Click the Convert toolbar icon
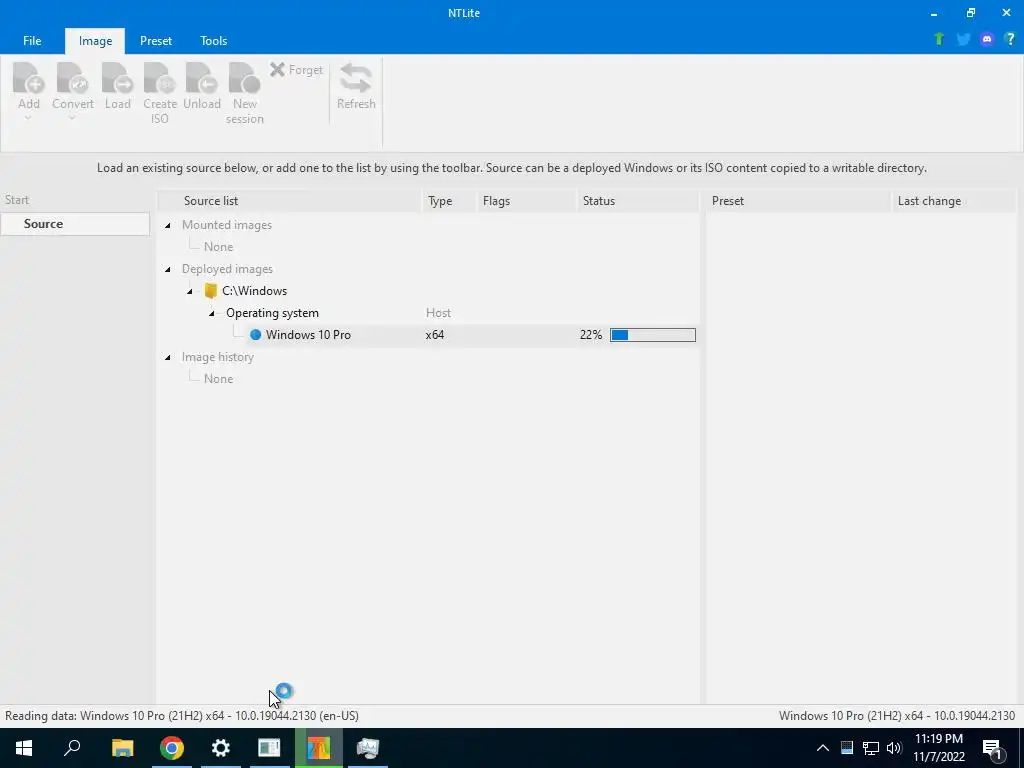1024x768 pixels. tap(72, 78)
